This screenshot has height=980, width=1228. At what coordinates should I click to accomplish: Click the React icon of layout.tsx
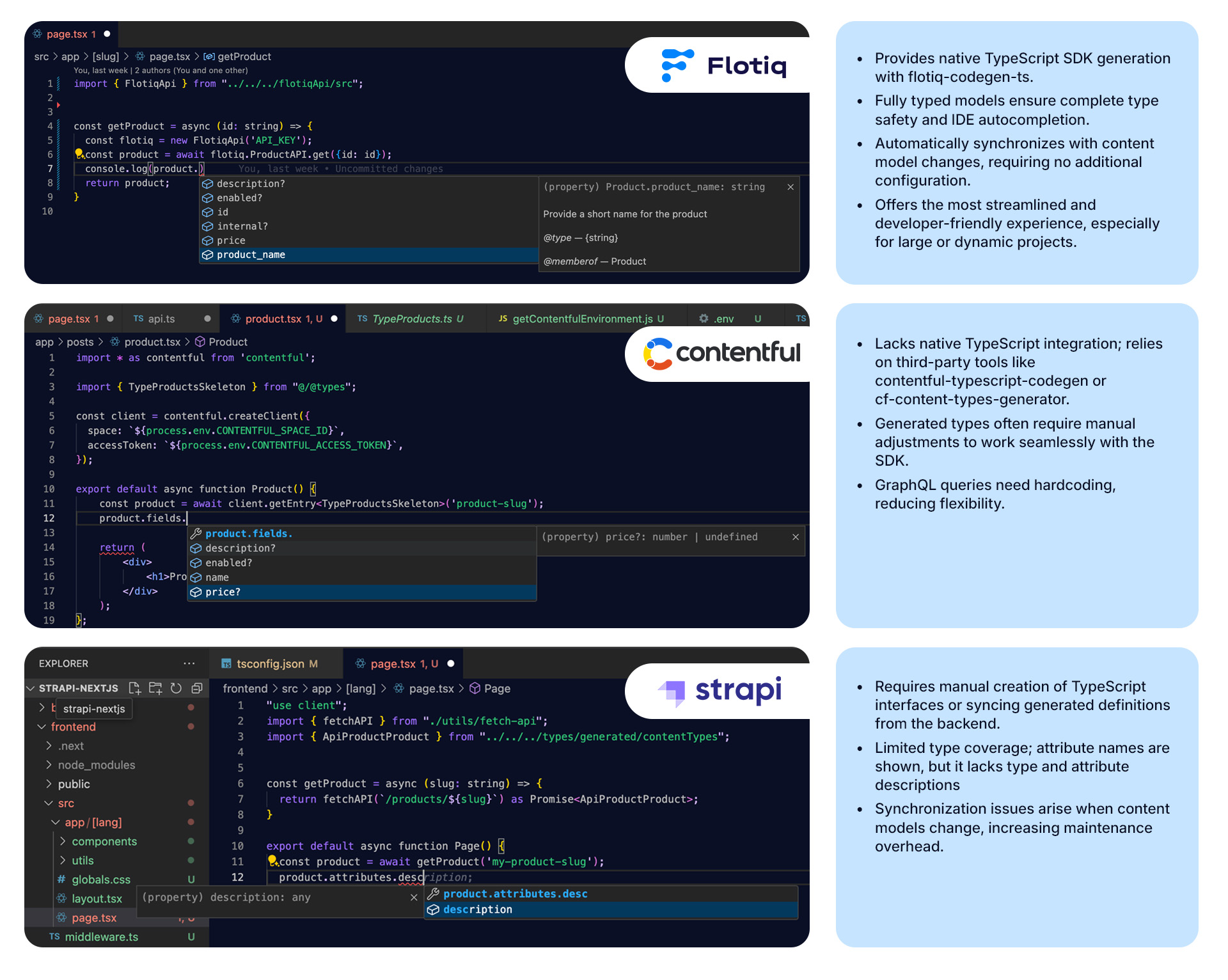pos(61,898)
